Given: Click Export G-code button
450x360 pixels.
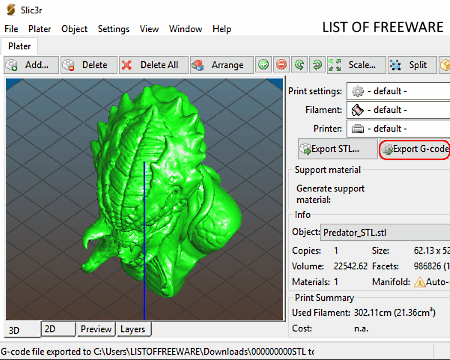Looking at the screenshot, I should [x=415, y=149].
